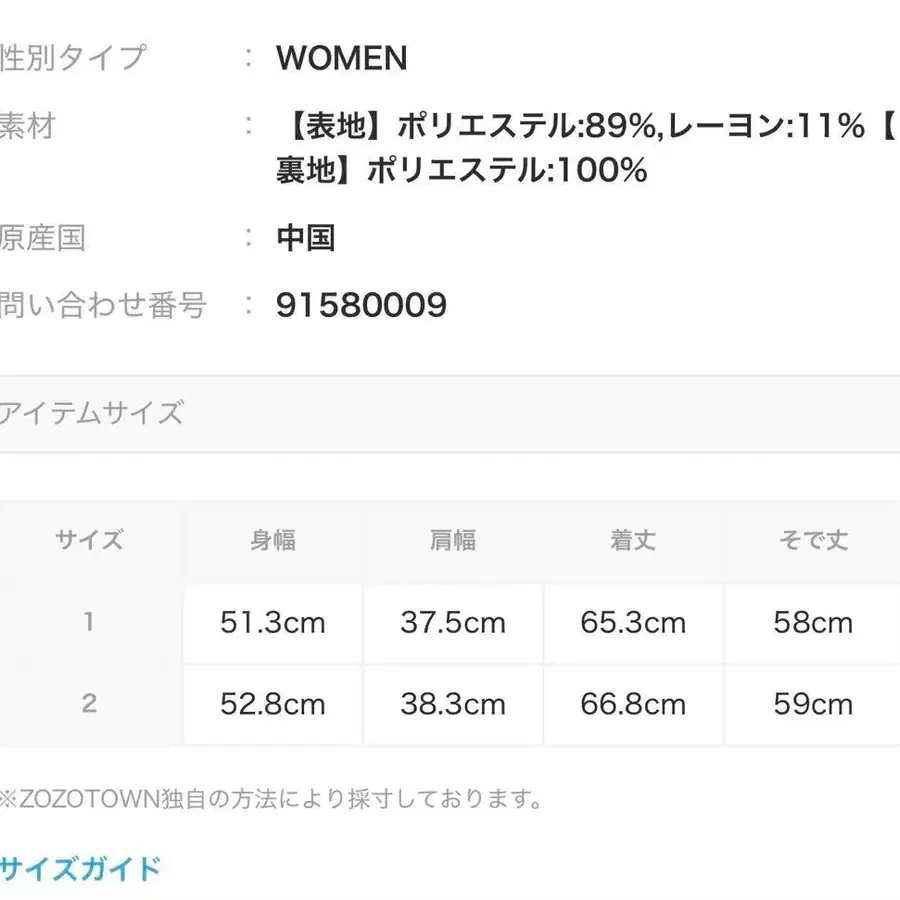Viewport: 900px width, 900px height.
Task: Click the 38.3cm shoulder width value
Action: pos(452,704)
